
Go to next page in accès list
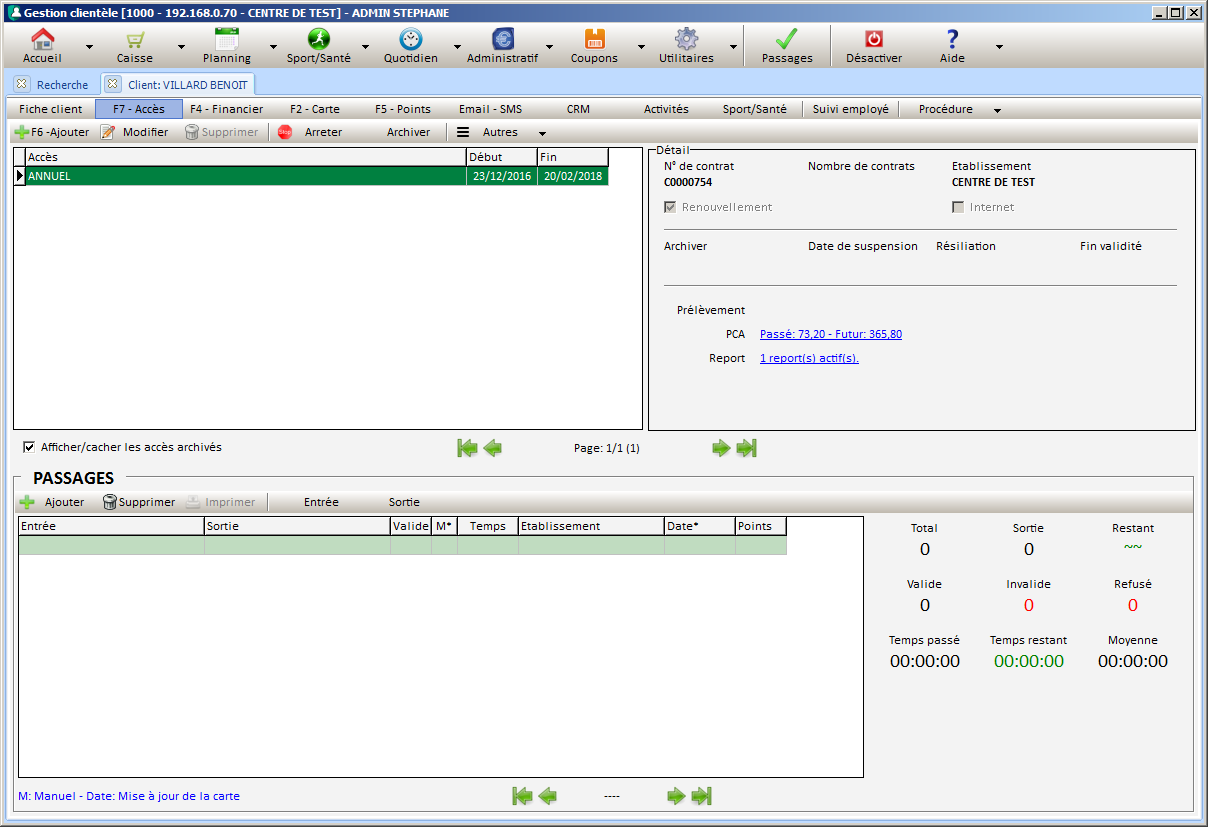point(721,448)
